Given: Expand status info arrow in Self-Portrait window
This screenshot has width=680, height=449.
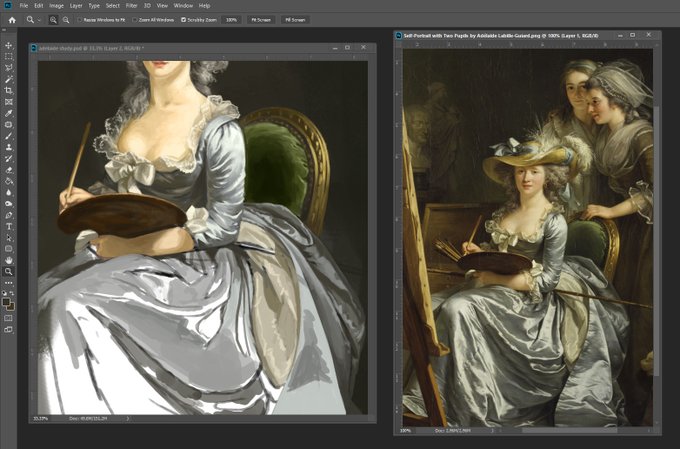Looking at the screenshot, I should point(492,431).
